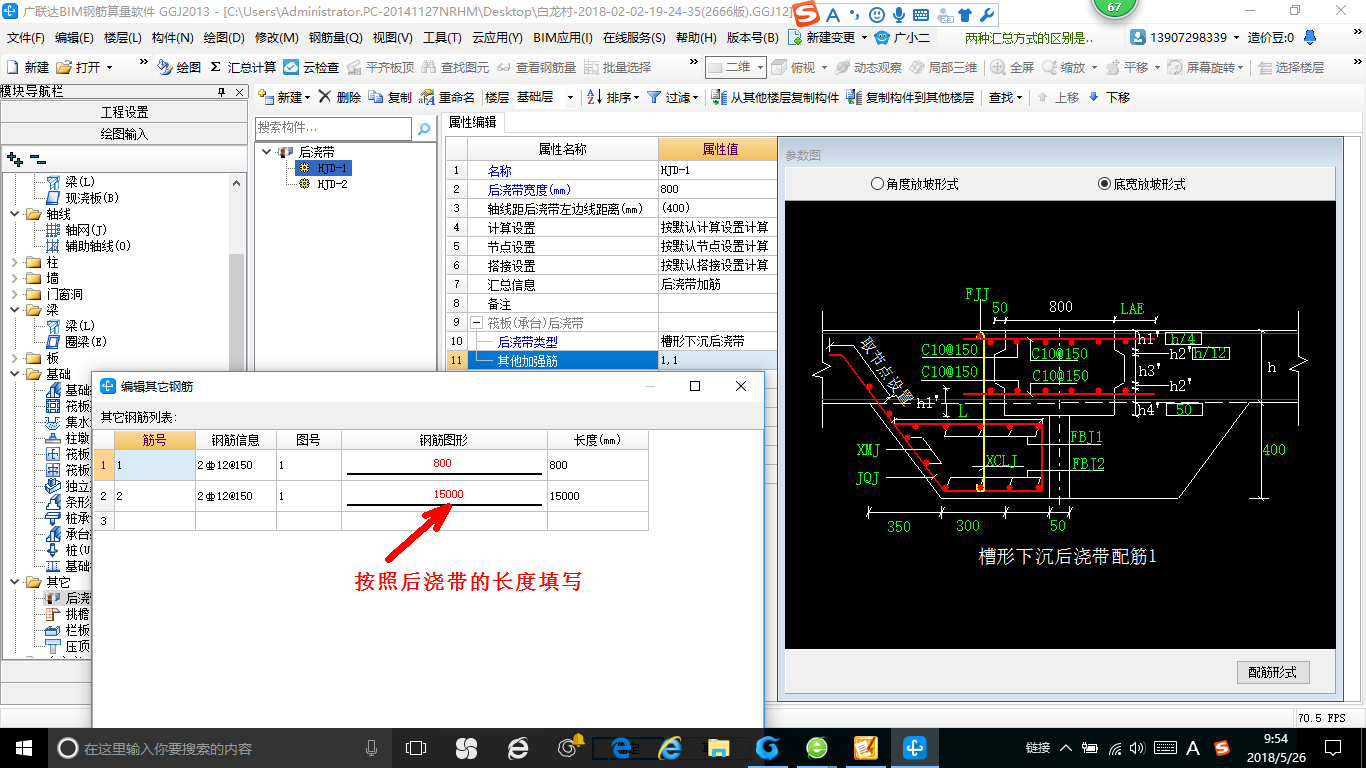
Task: Collapse the 后浇带 component tree node
Action: [267, 152]
